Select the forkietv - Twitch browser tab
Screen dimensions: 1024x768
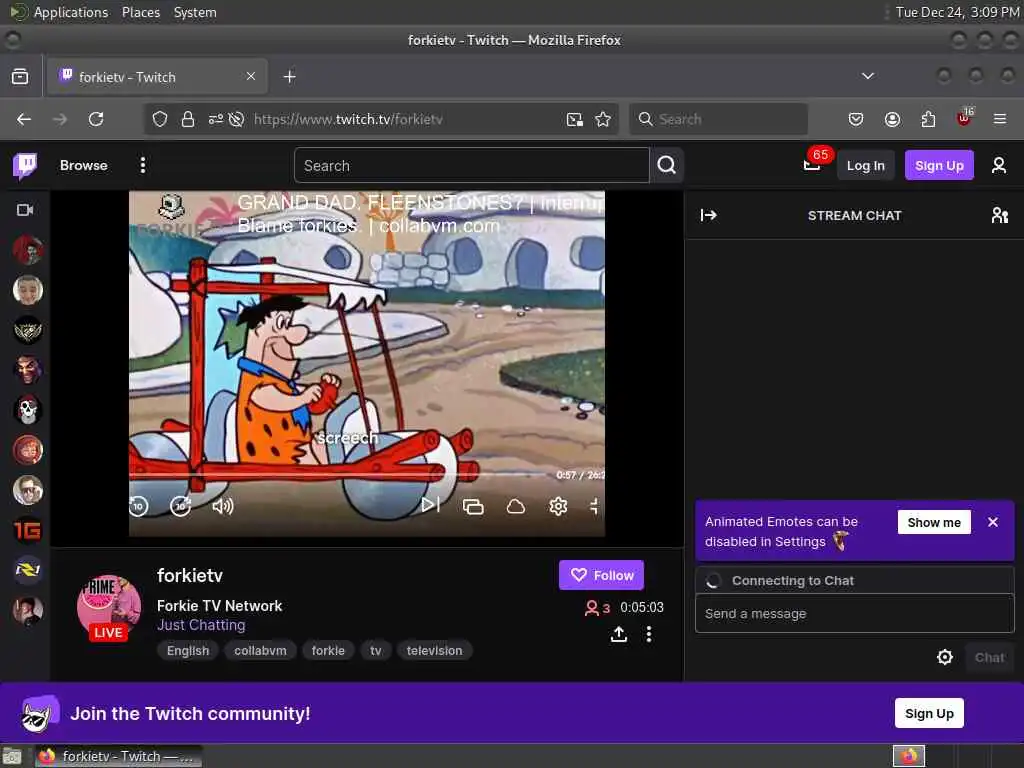click(x=157, y=76)
